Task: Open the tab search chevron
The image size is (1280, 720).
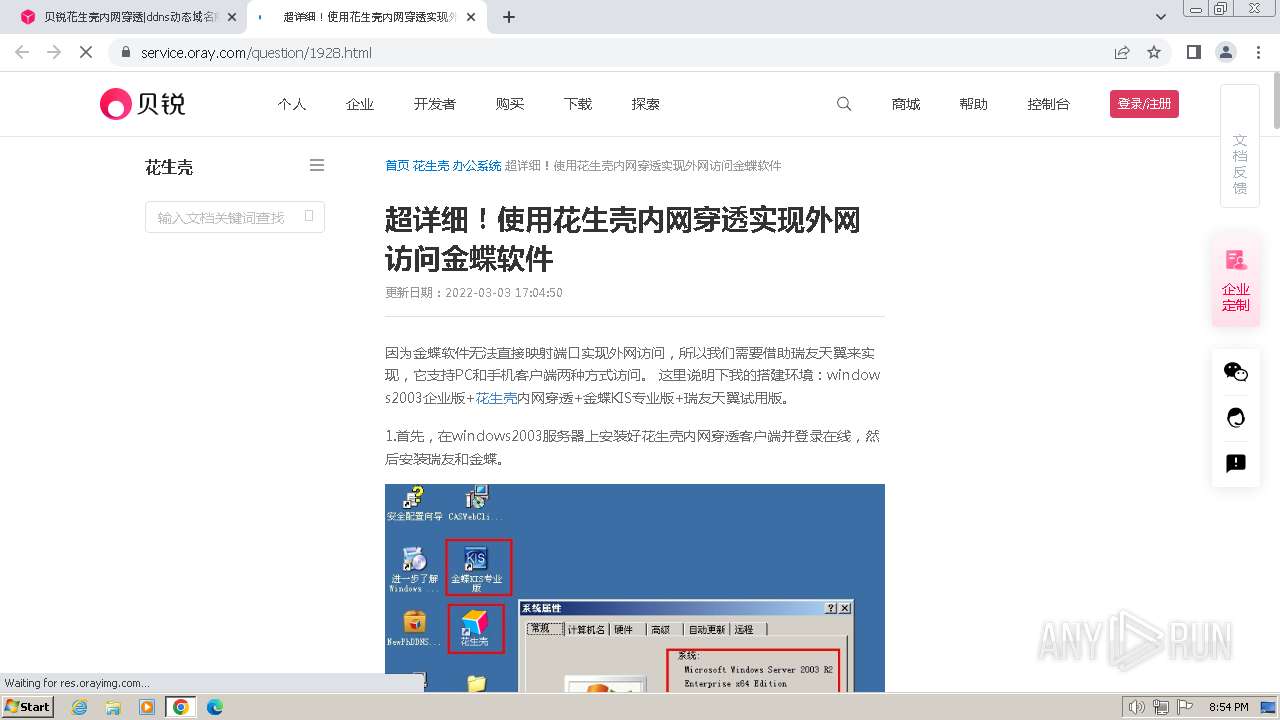Action: pyautogui.click(x=1161, y=17)
